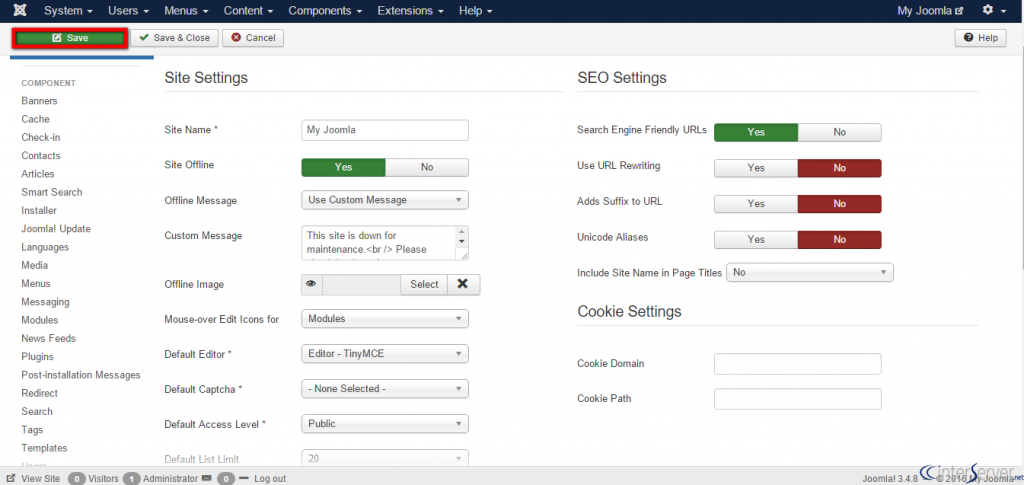Open the settings gear menu

pyautogui.click(x=994, y=10)
